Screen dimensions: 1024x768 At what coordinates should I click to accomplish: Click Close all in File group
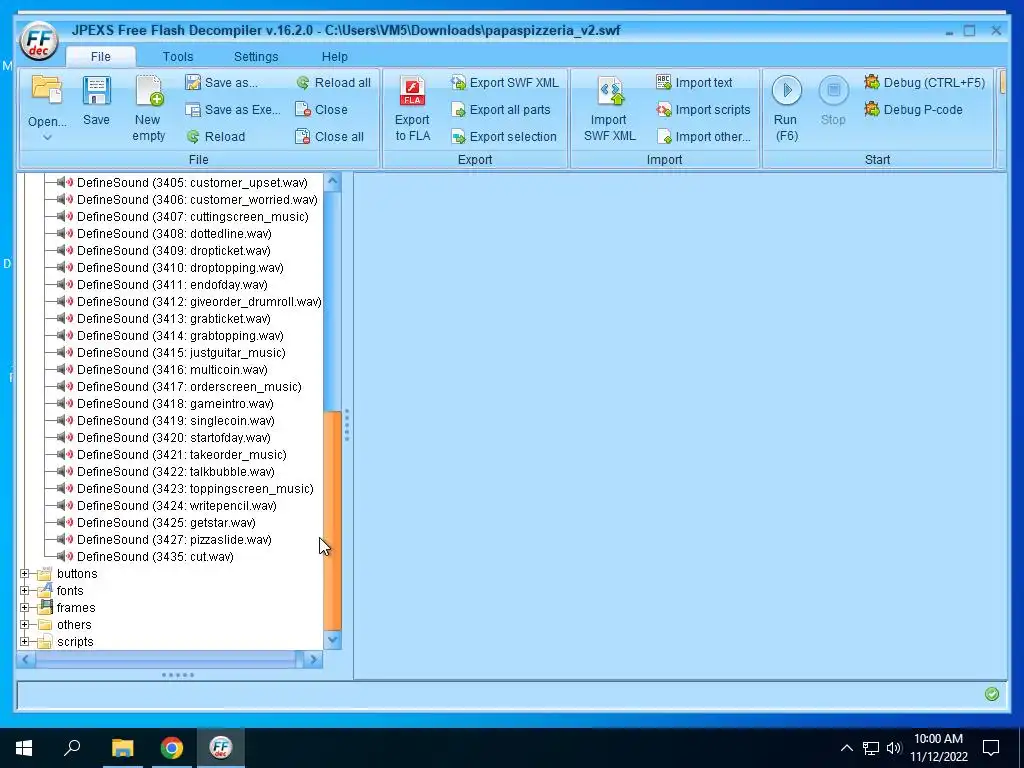[x=330, y=136]
